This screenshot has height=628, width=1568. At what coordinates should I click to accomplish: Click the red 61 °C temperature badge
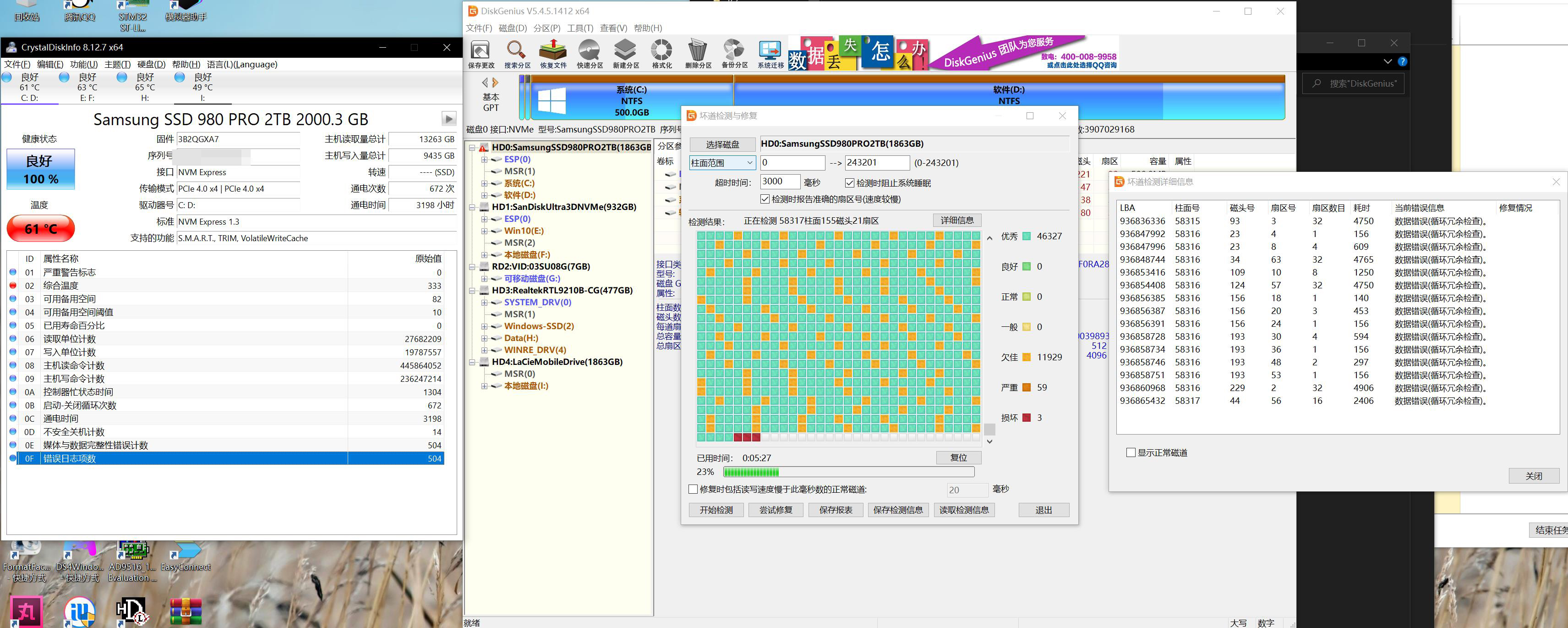click(41, 229)
